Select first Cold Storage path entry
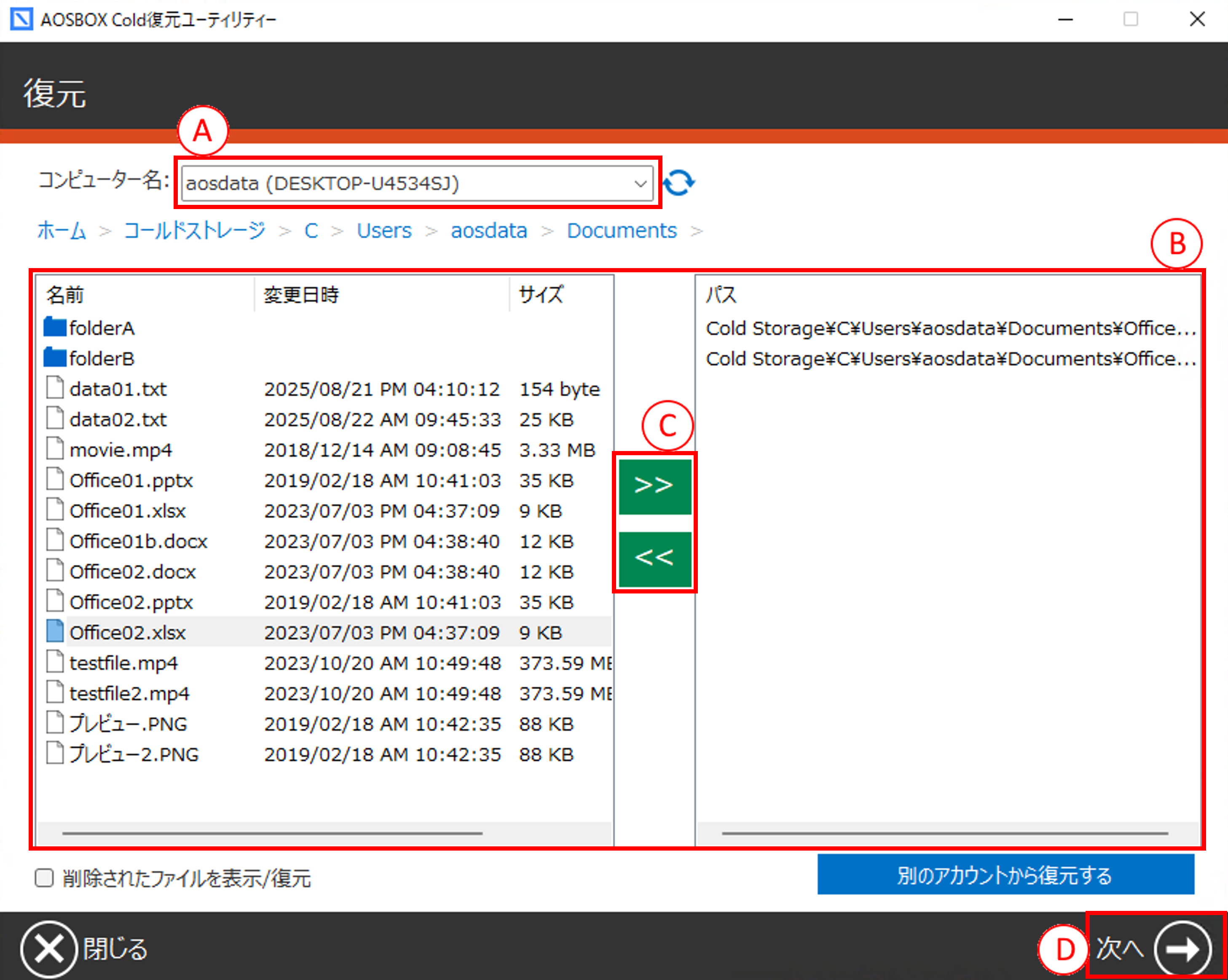1228x980 pixels. pos(949,328)
